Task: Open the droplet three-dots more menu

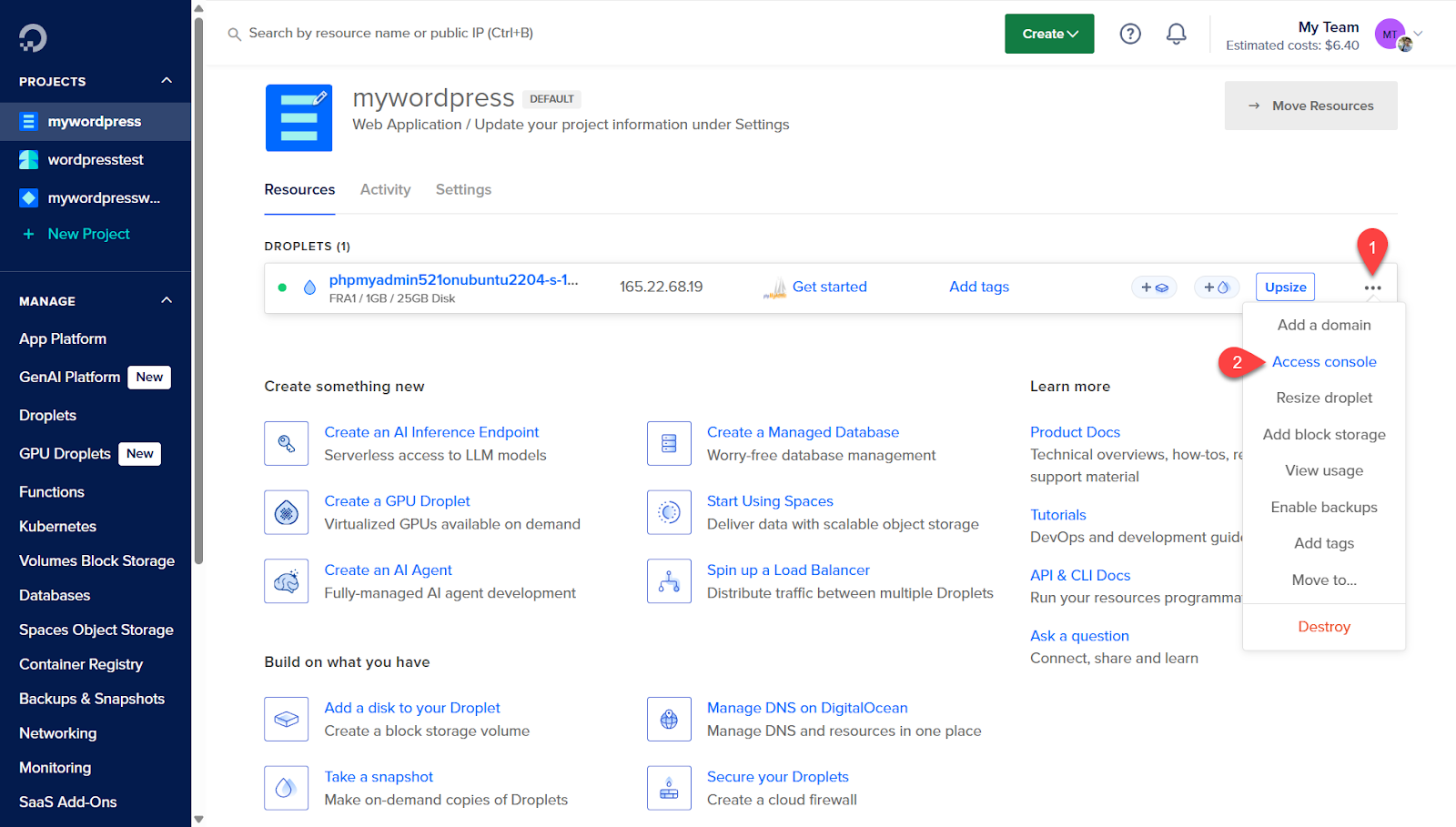Action: tap(1372, 287)
